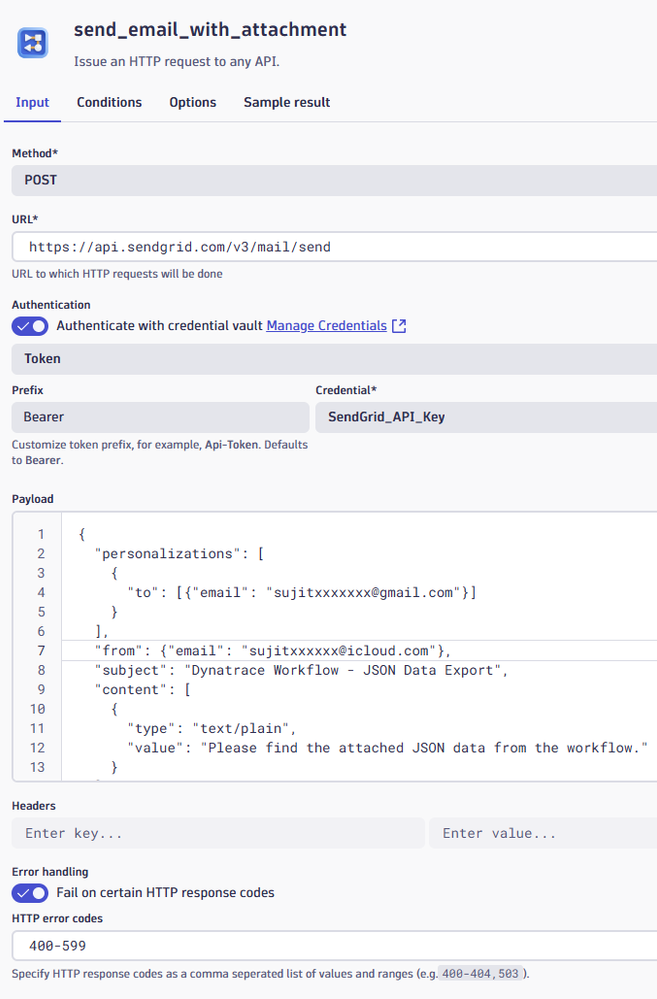This screenshot has width=657, height=999.
Task: Click the HTTP request action icon
Action: pos(32,43)
